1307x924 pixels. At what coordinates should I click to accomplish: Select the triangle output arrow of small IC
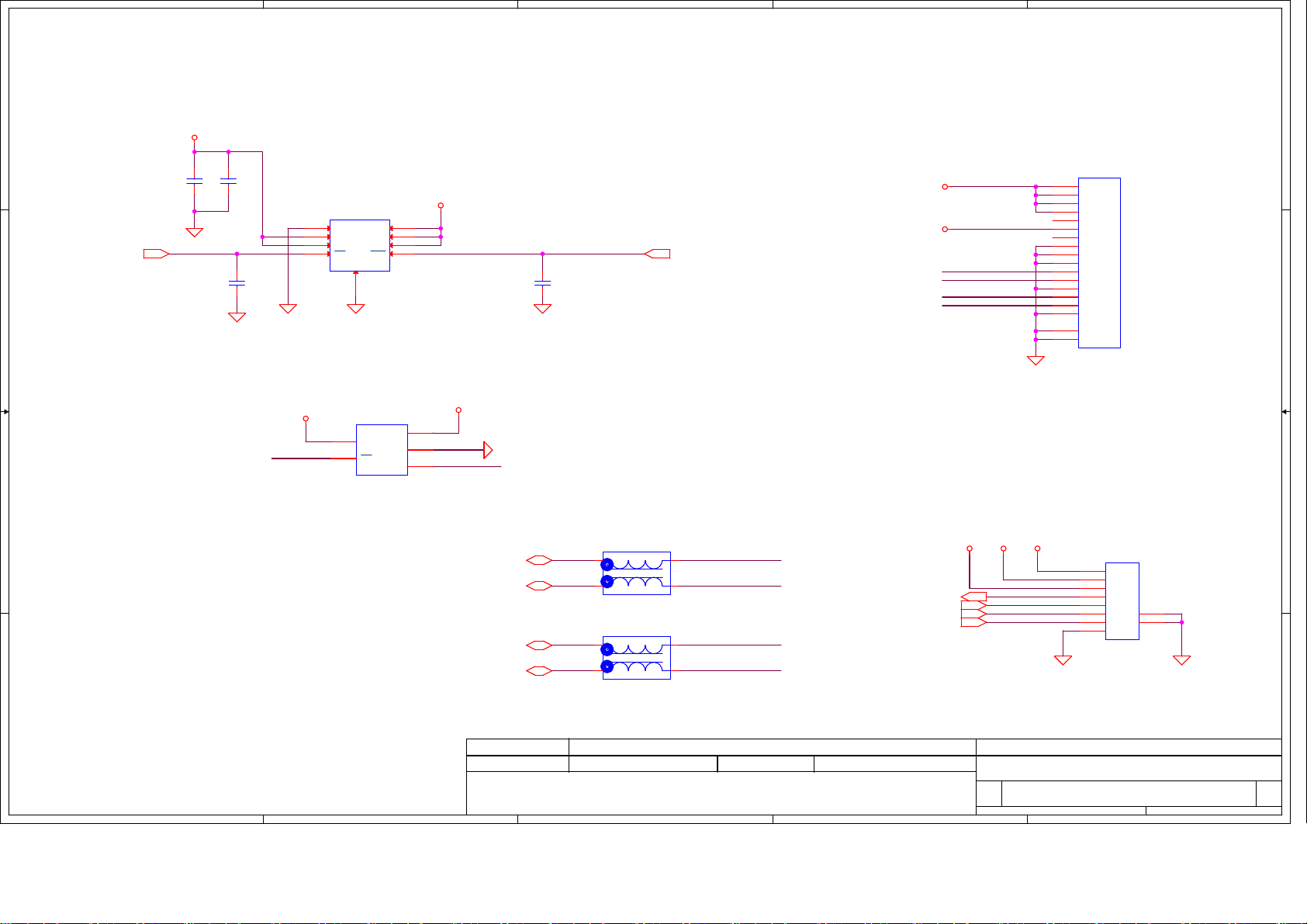(x=489, y=450)
